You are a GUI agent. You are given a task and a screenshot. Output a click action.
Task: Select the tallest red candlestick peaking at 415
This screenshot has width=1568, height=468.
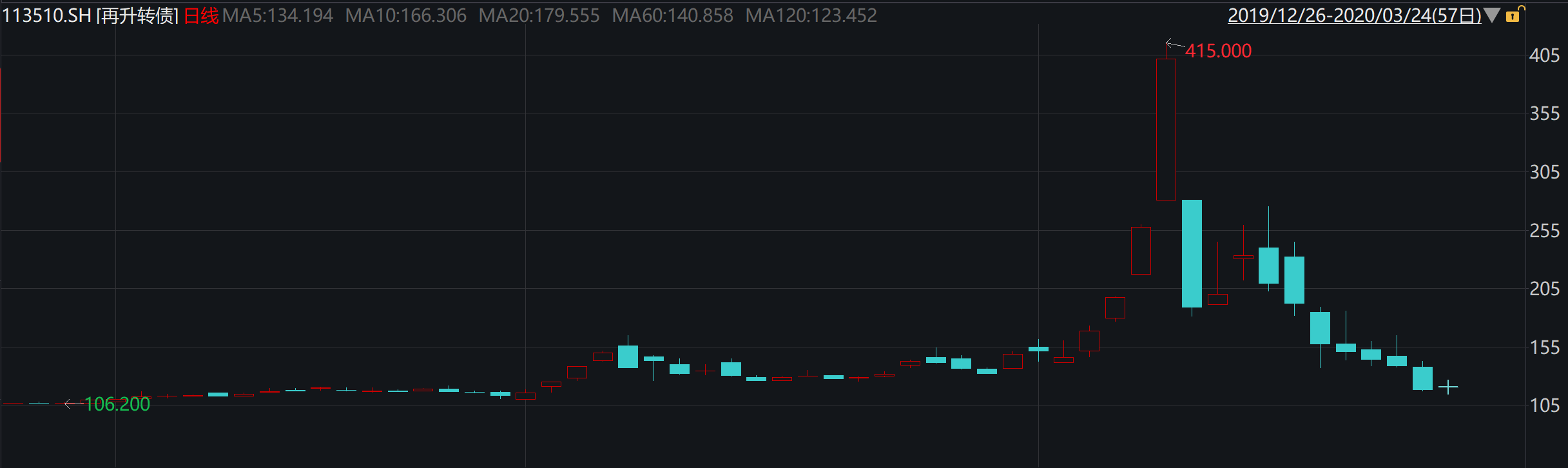coord(1166,129)
